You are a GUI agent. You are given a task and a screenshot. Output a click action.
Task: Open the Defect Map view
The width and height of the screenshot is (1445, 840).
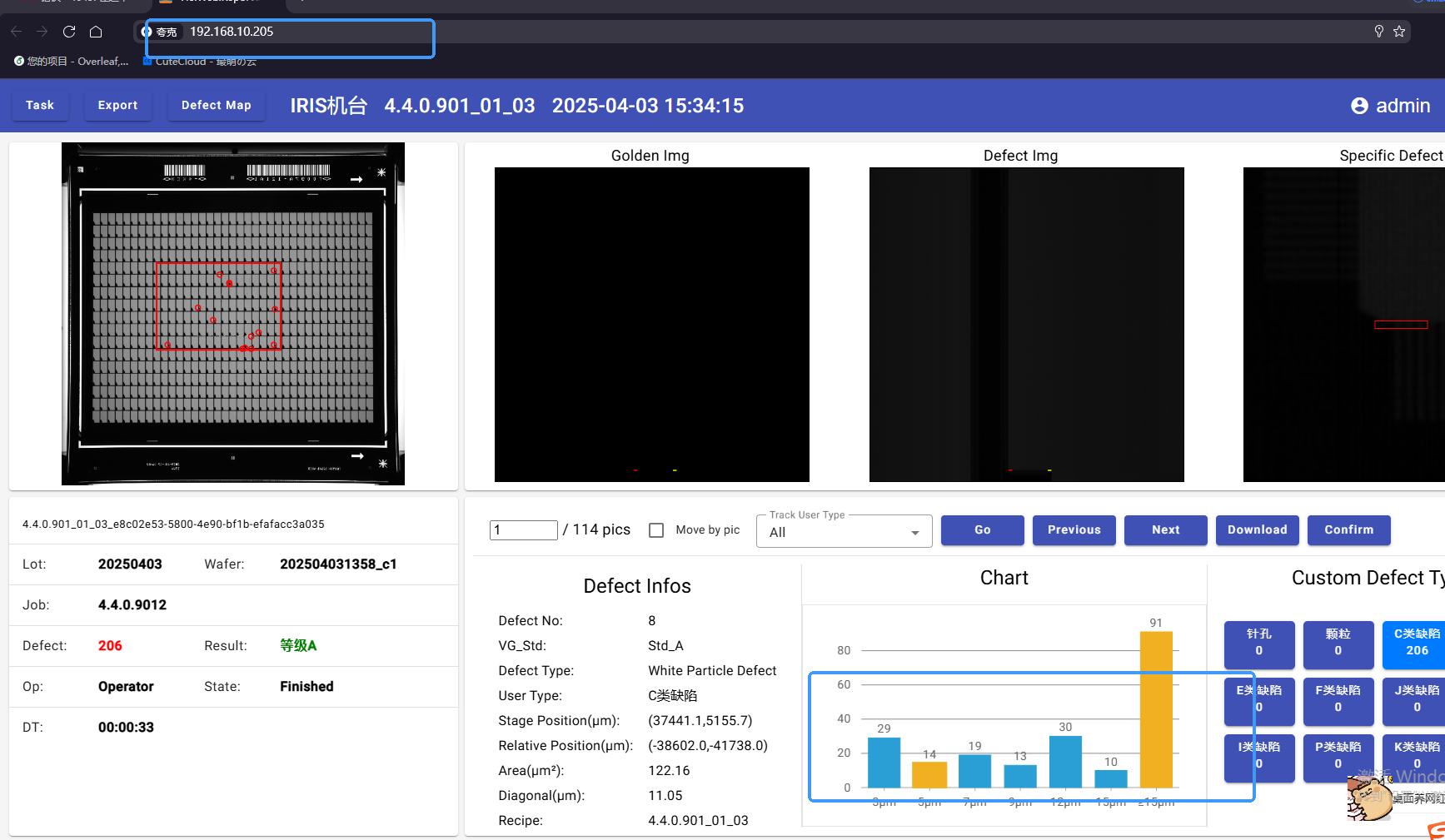pyautogui.click(x=217, y=106)
